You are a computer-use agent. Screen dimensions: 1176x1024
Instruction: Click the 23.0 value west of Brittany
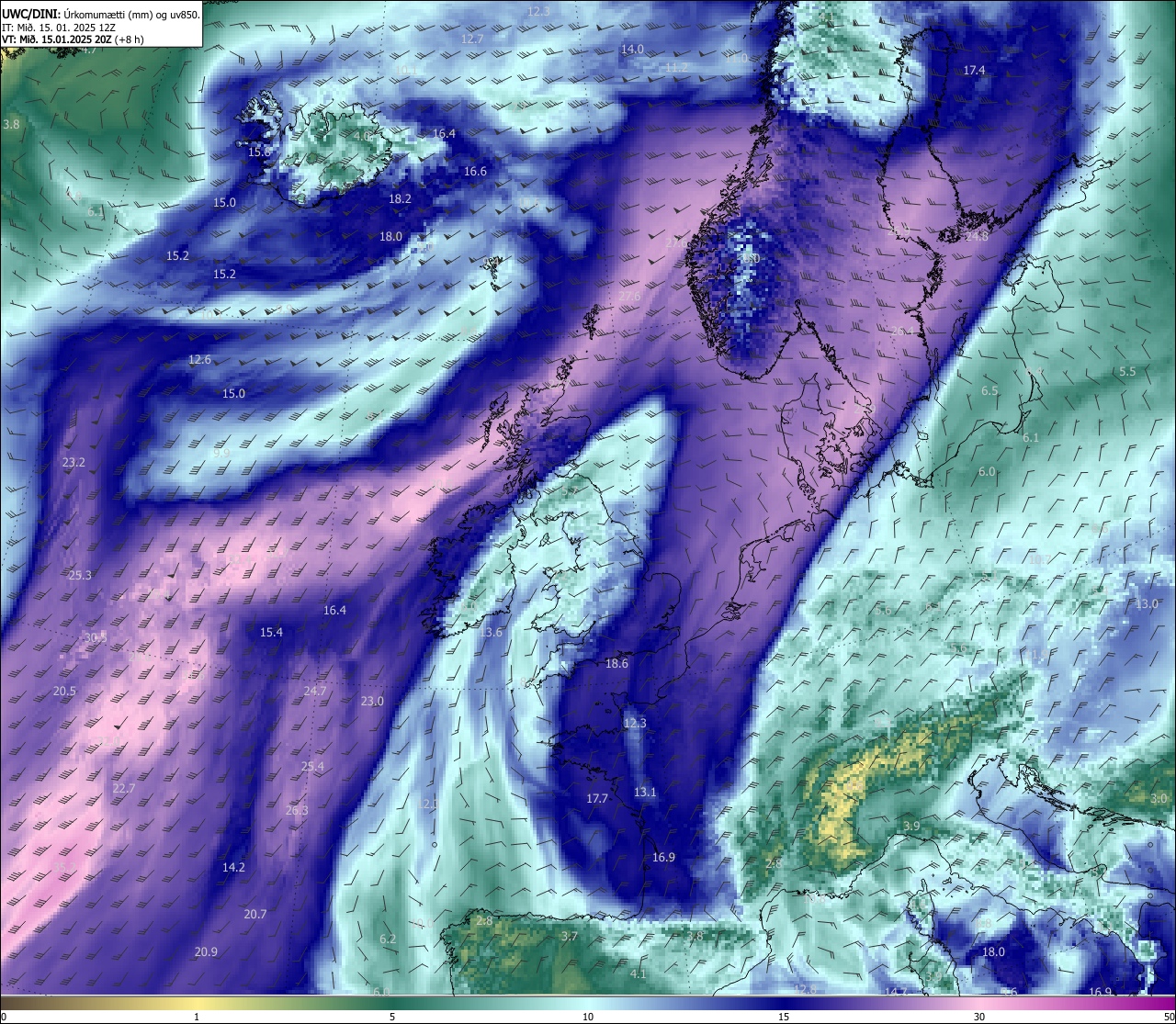[x=372, y=702]
